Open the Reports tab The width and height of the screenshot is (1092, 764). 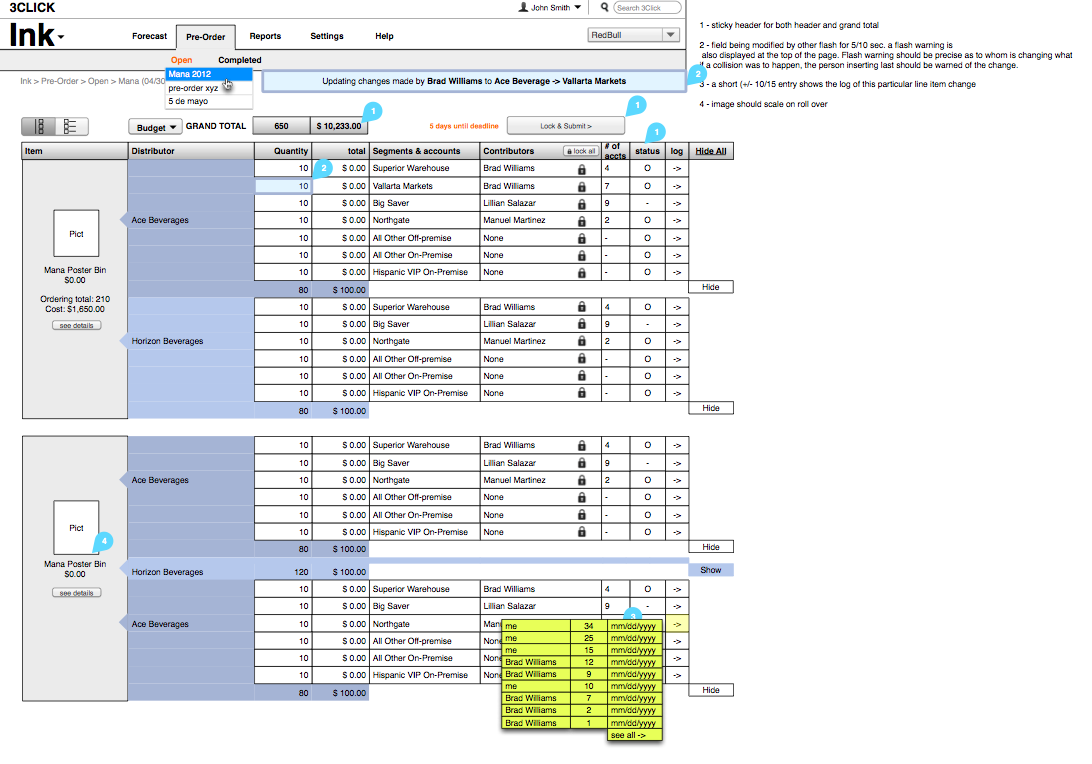click(x=265, y=36)
